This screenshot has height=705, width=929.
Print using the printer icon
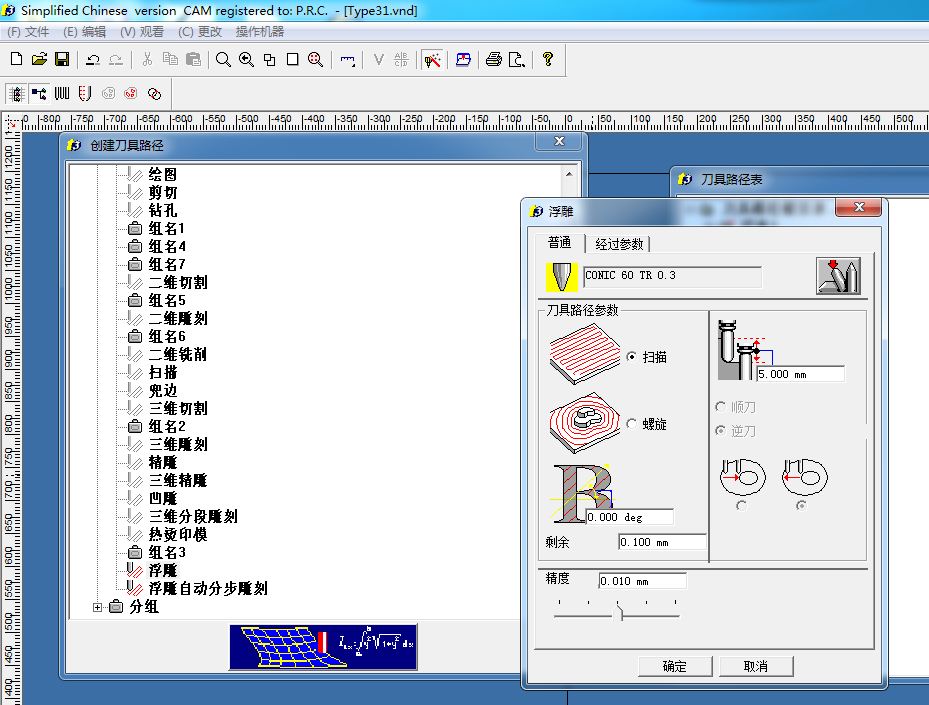pyautogui.click(x=494, y=59)
